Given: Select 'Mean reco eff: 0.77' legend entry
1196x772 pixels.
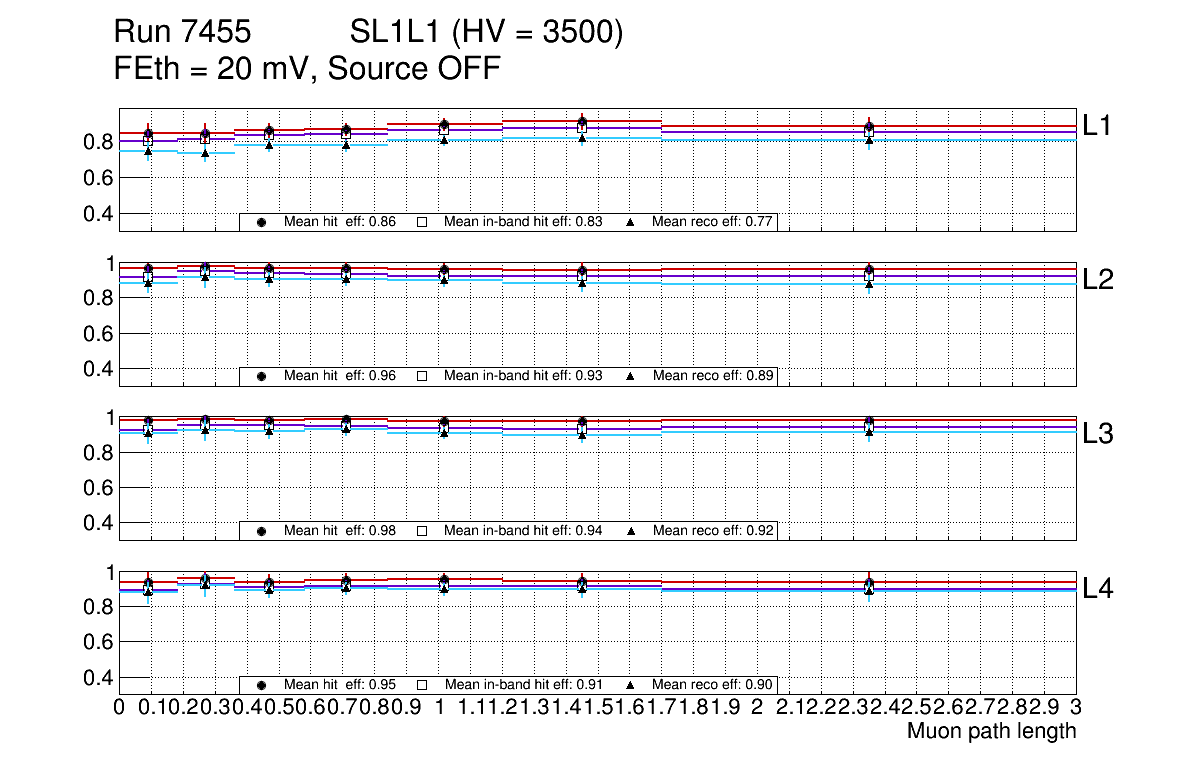Looking at the screenshot, I should click(713, 222).
